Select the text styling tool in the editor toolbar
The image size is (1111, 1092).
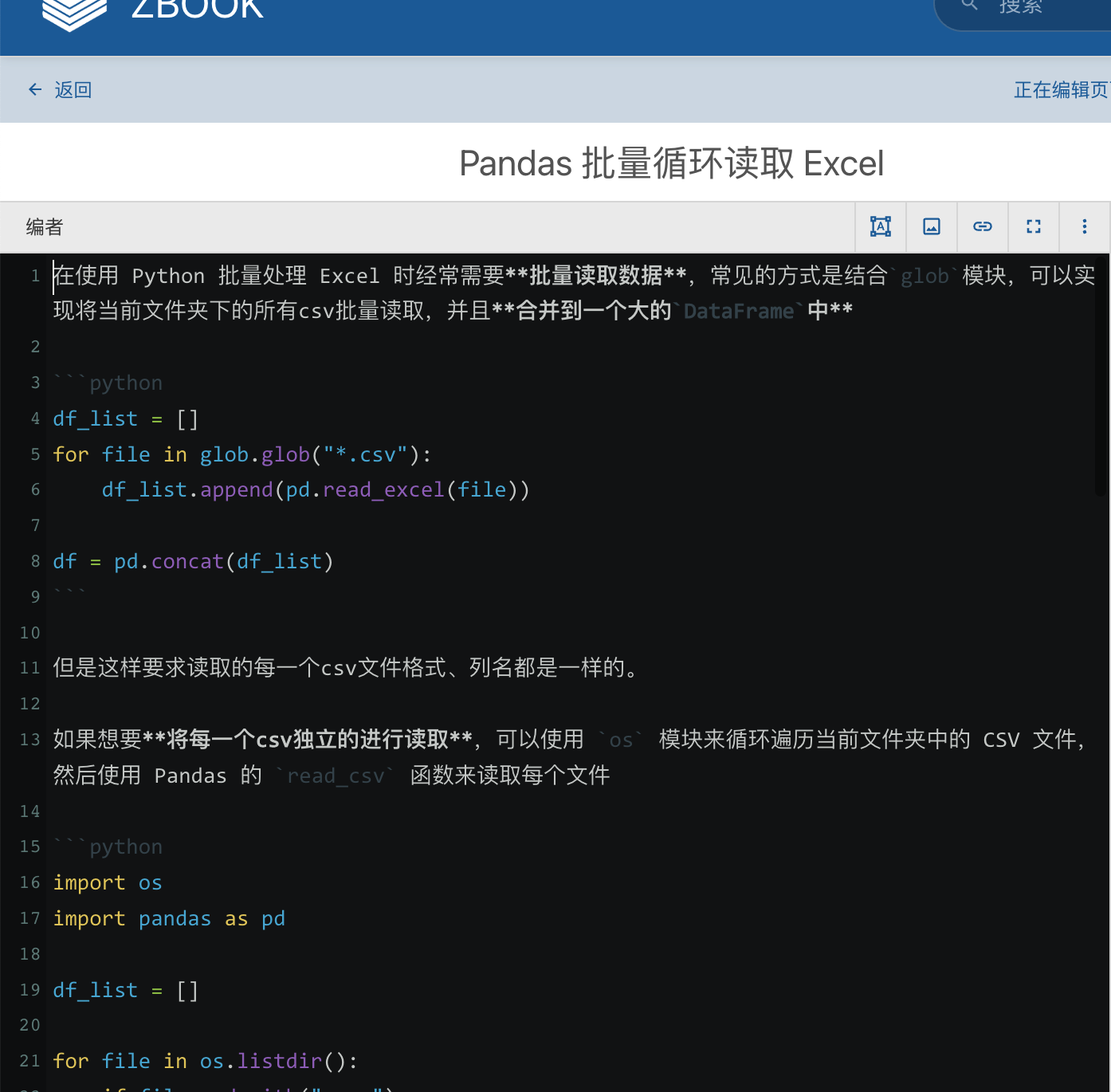pyautogui.click(x=880, y=226)
